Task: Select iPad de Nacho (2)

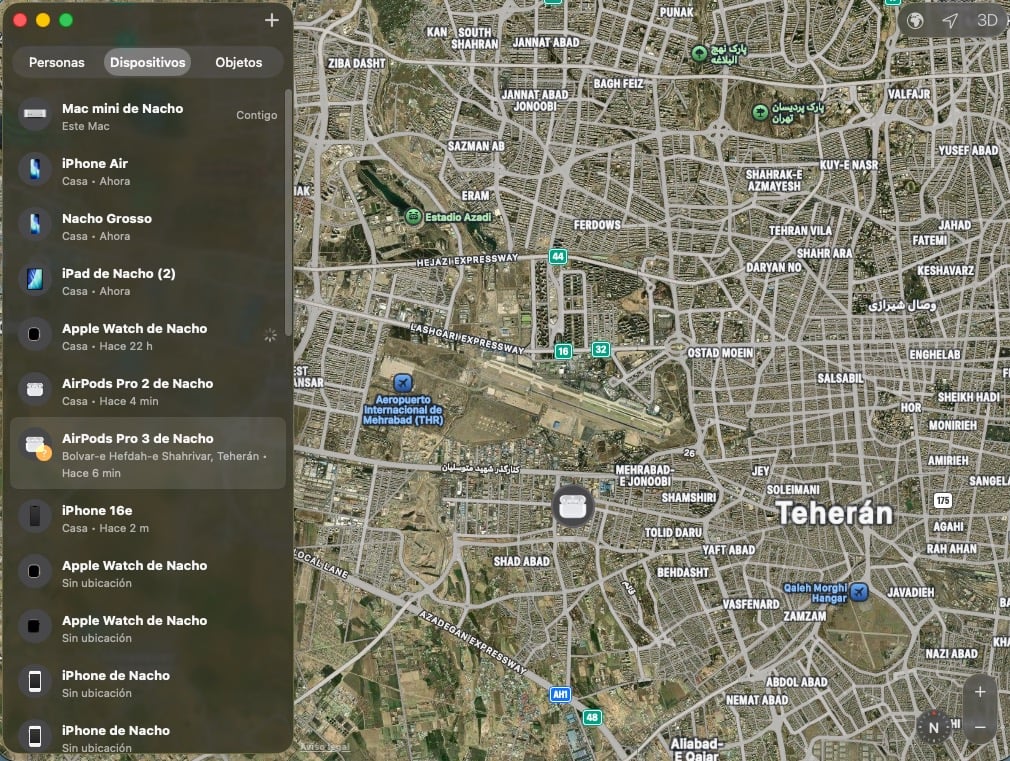Action: (148, 281)
